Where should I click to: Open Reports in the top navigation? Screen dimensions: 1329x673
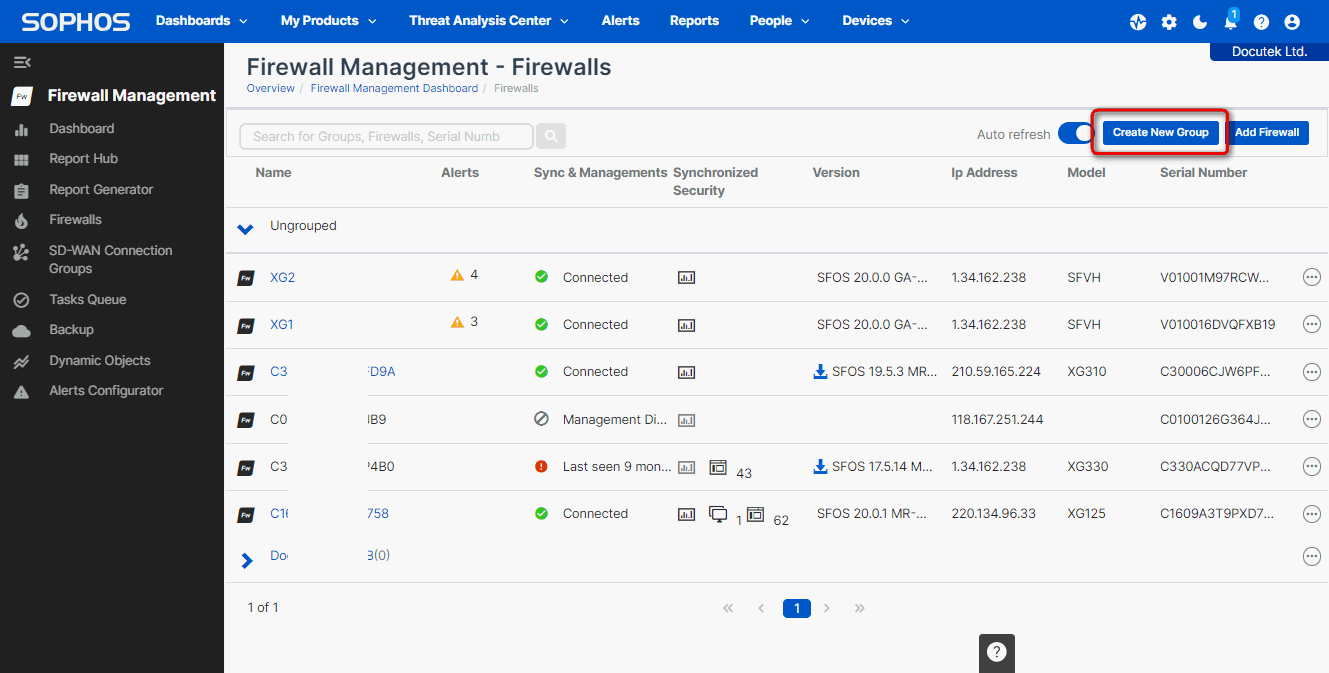695,21
